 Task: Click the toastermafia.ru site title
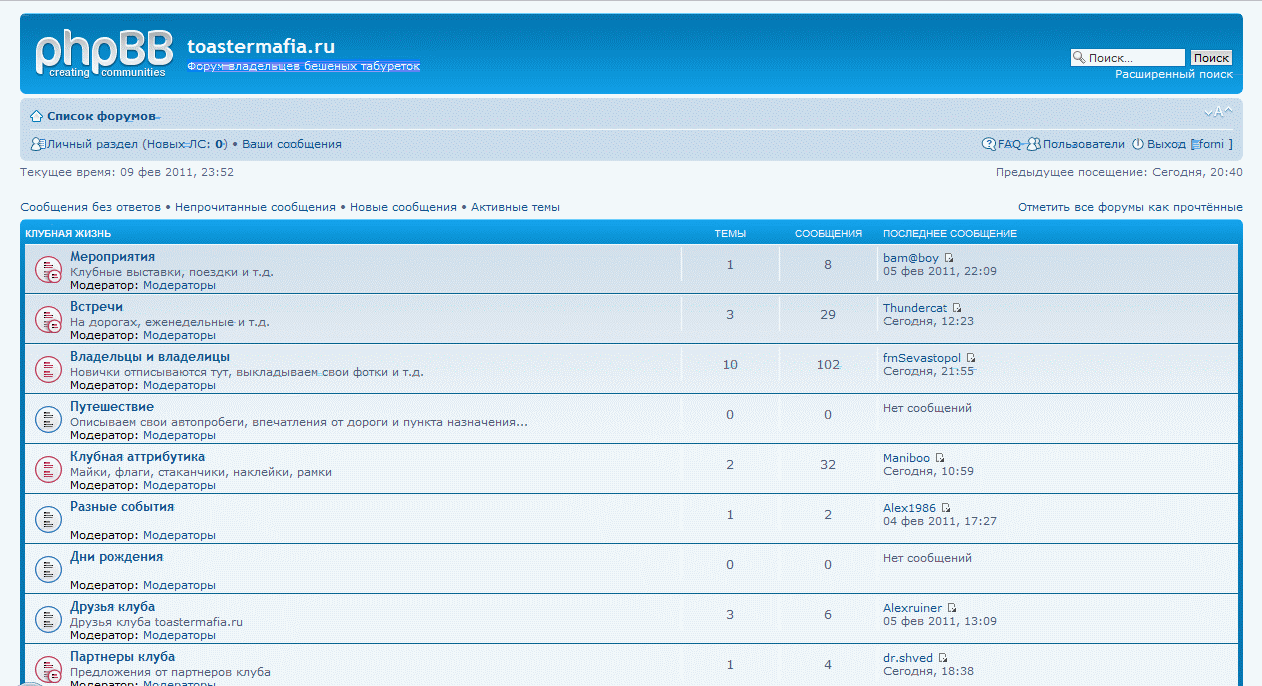[x=261, y=47]
